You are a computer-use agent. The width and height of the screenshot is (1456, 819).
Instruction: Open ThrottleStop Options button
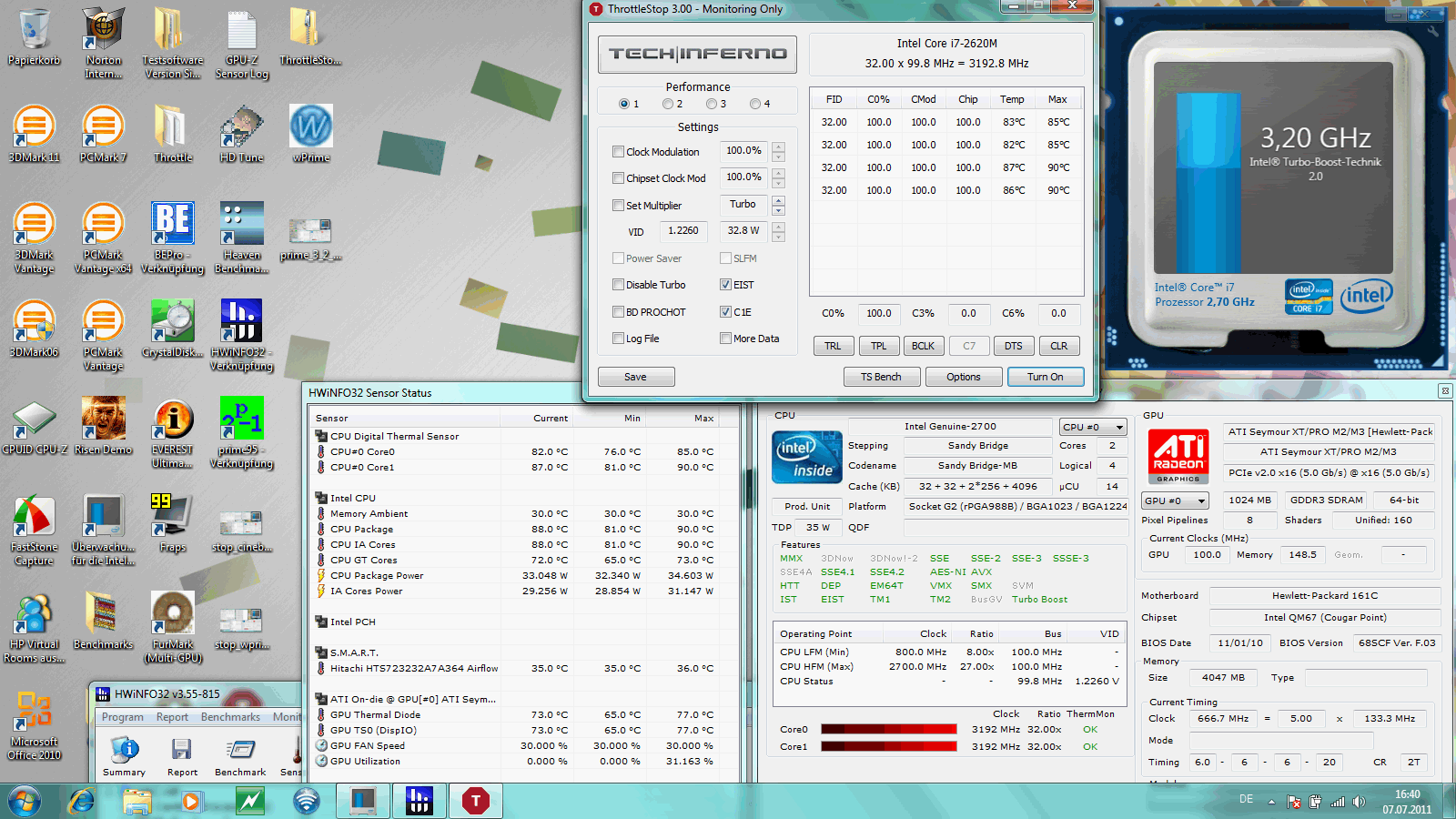point(963,377)
